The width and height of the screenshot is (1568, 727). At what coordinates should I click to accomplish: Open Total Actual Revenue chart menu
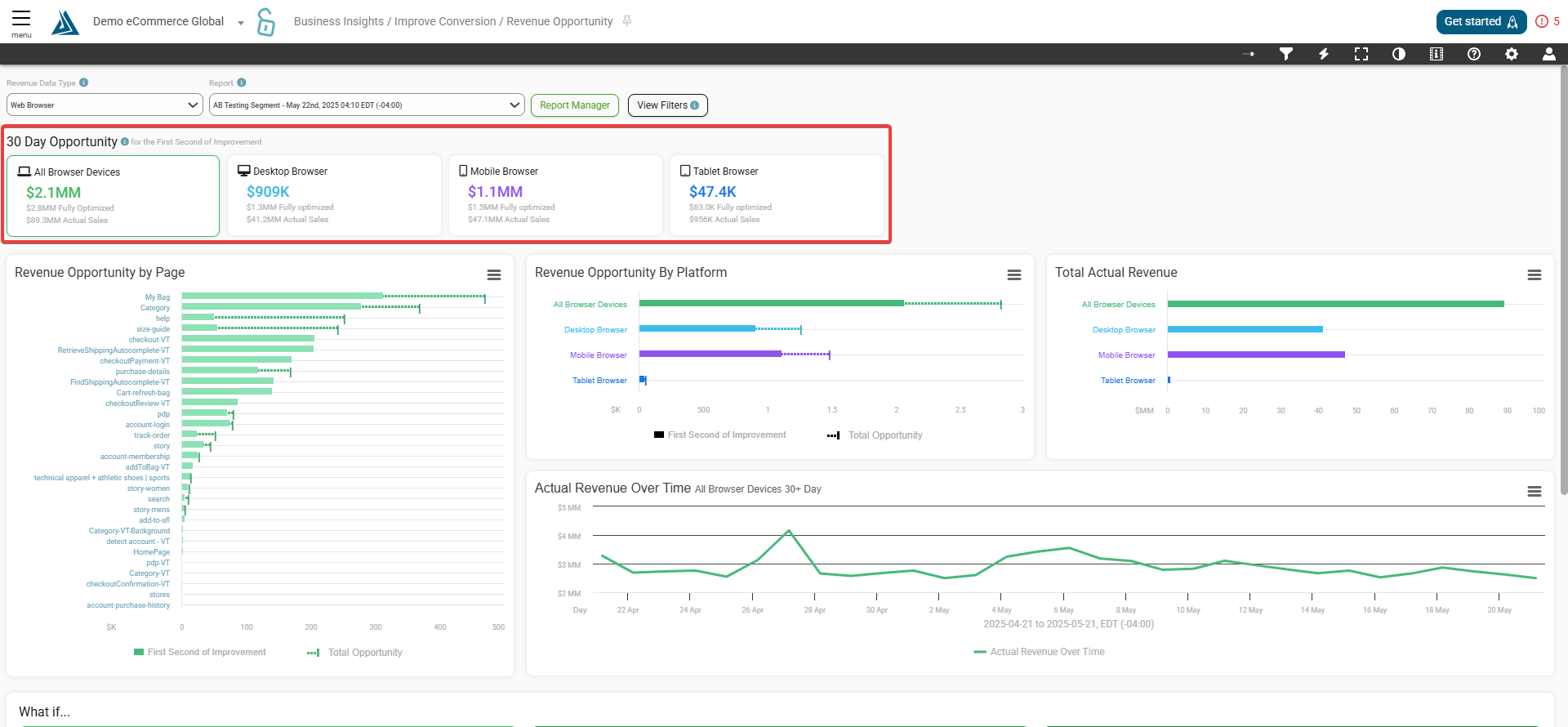[x=1535, y=275]
